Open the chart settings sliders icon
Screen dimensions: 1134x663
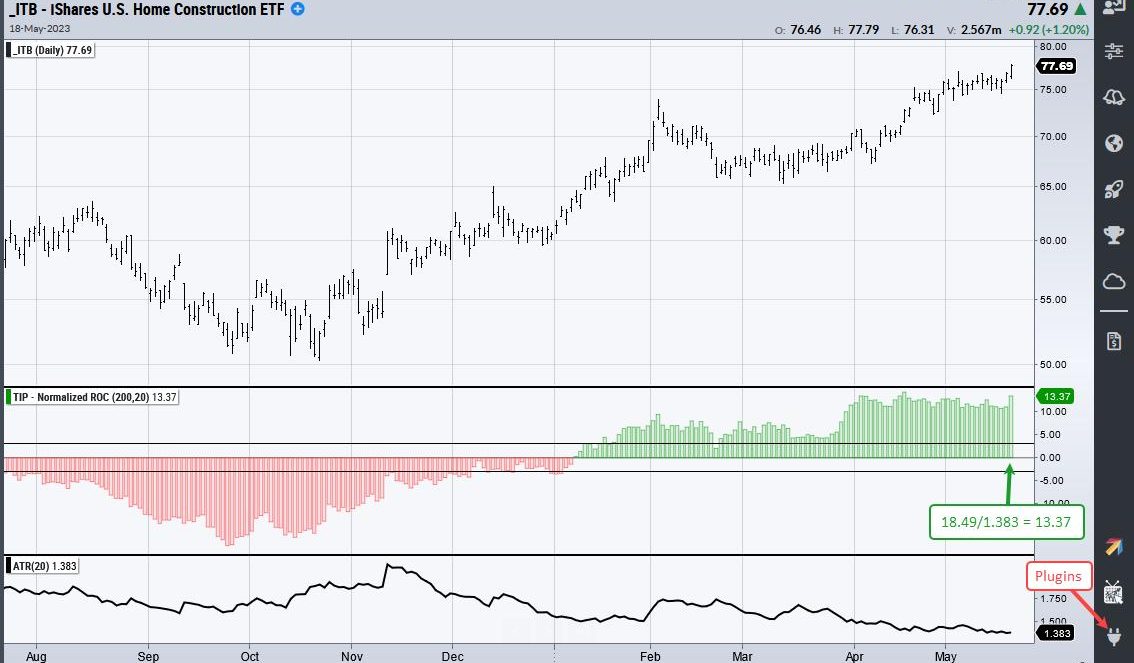[x=1114, y=51]
